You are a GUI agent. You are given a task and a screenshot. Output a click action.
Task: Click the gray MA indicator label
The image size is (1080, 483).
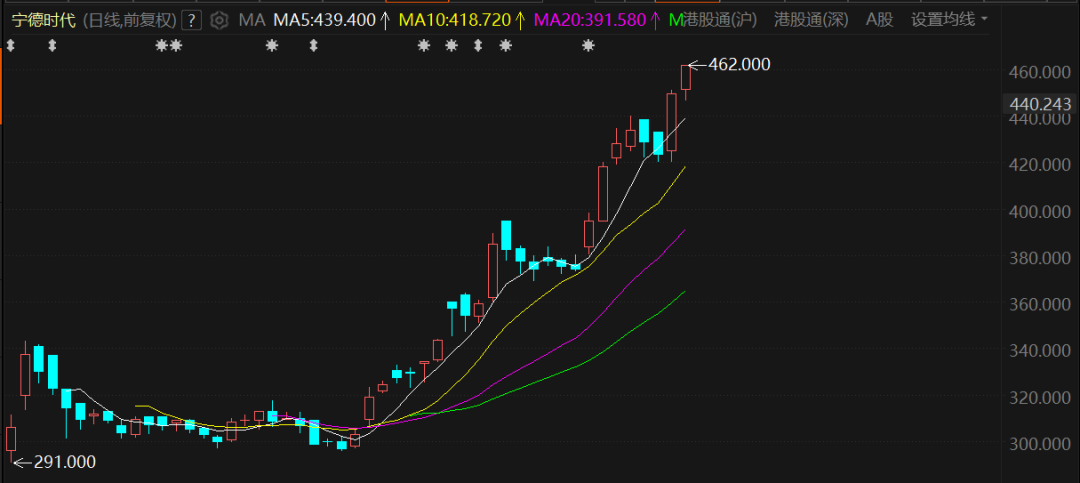point(251,20)
